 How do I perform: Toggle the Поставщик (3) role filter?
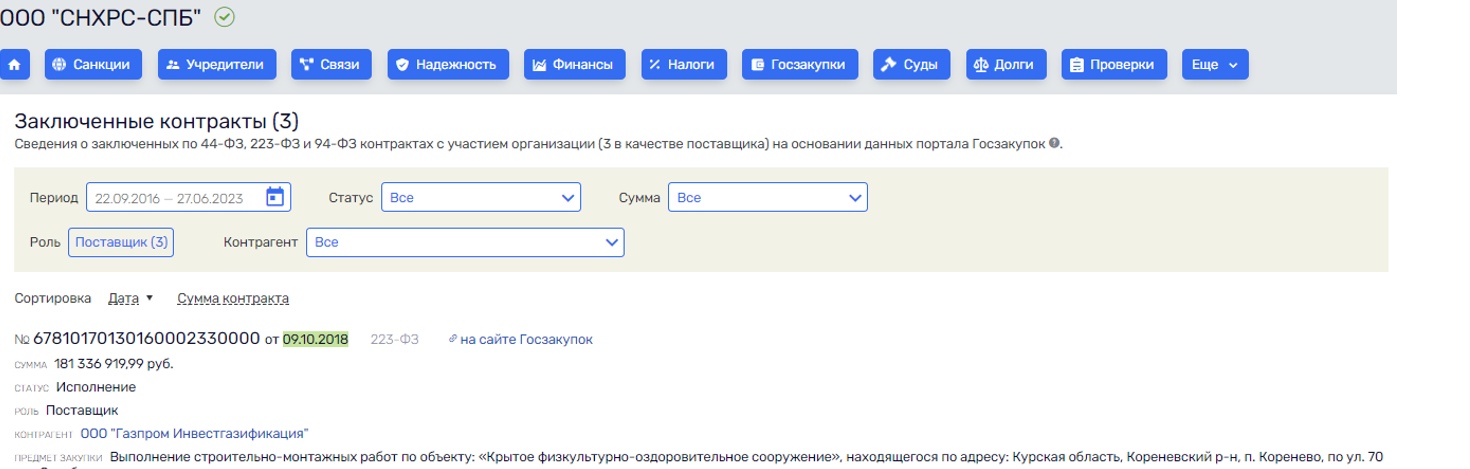(x=121, y=242)
